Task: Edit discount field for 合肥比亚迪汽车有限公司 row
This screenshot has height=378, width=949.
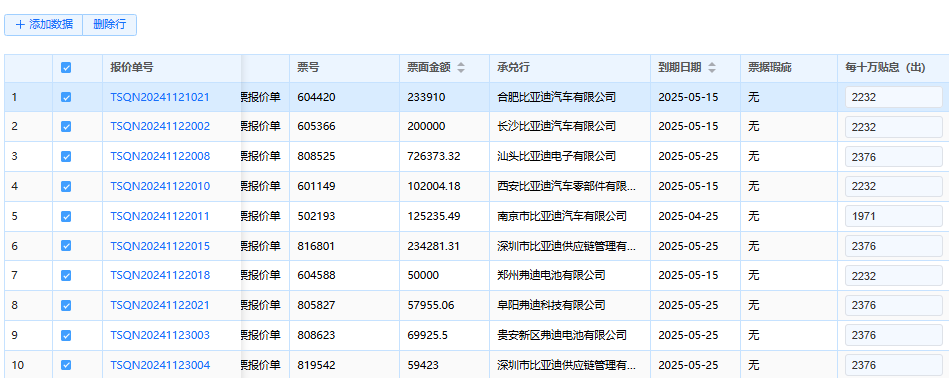Action: click(x=894, y=97)
